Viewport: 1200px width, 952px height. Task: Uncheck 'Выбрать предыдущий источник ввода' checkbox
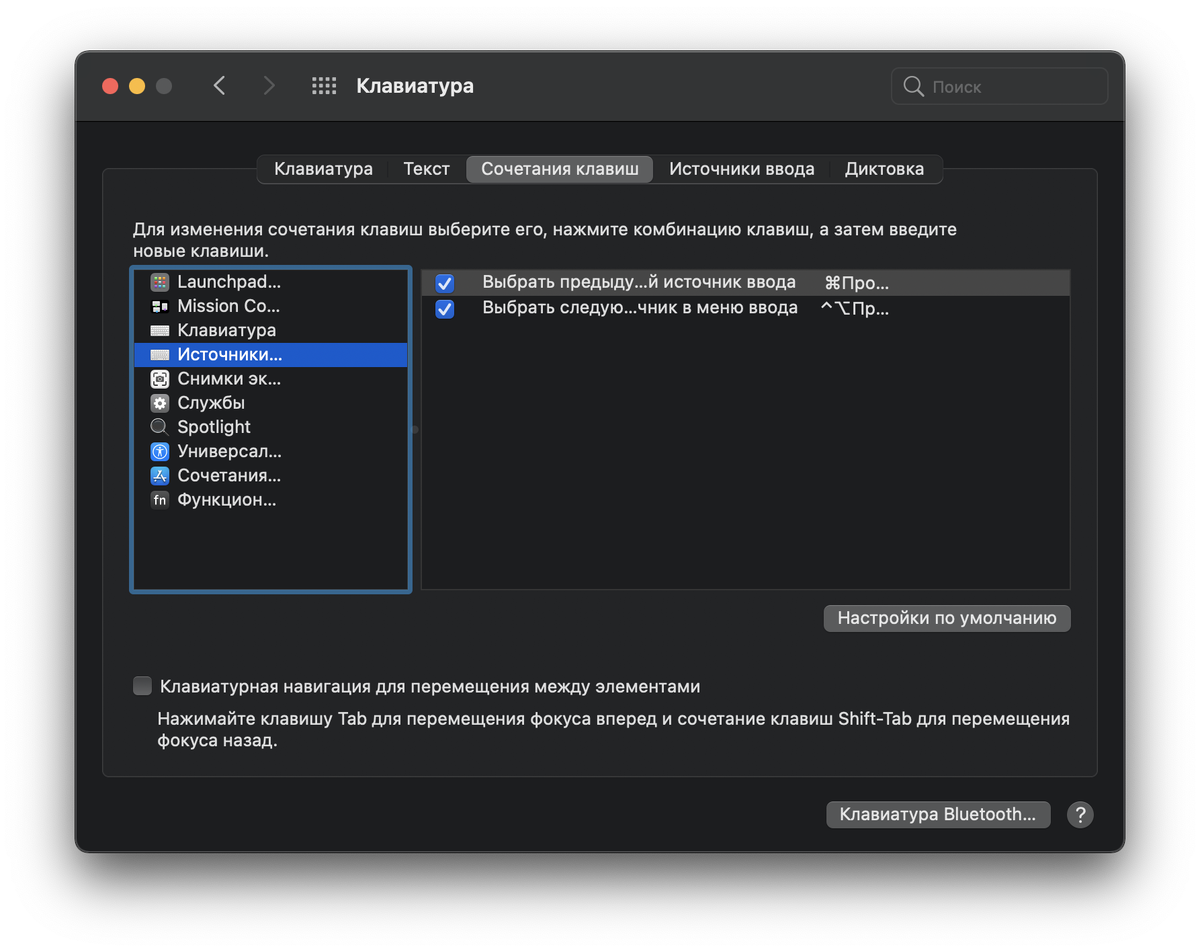coord(445,284)
